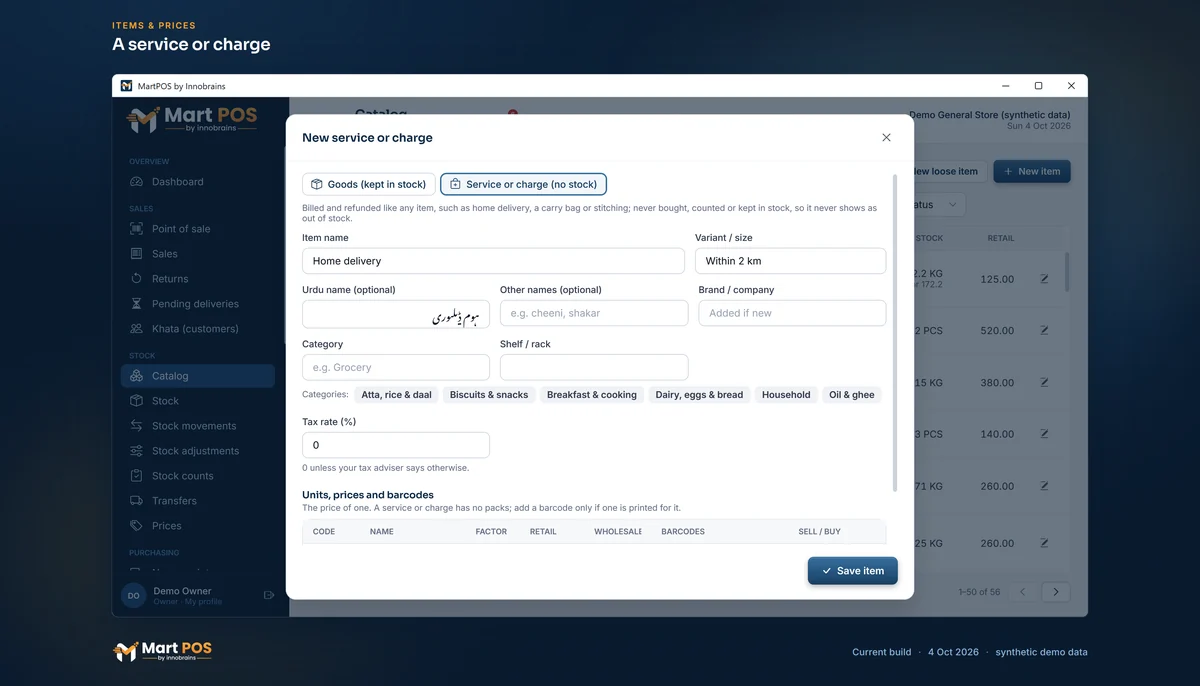Click the Stock counts clipboard icon
Image resolution: width=1200 pixels, height=686 pixels.
(136, 476)
